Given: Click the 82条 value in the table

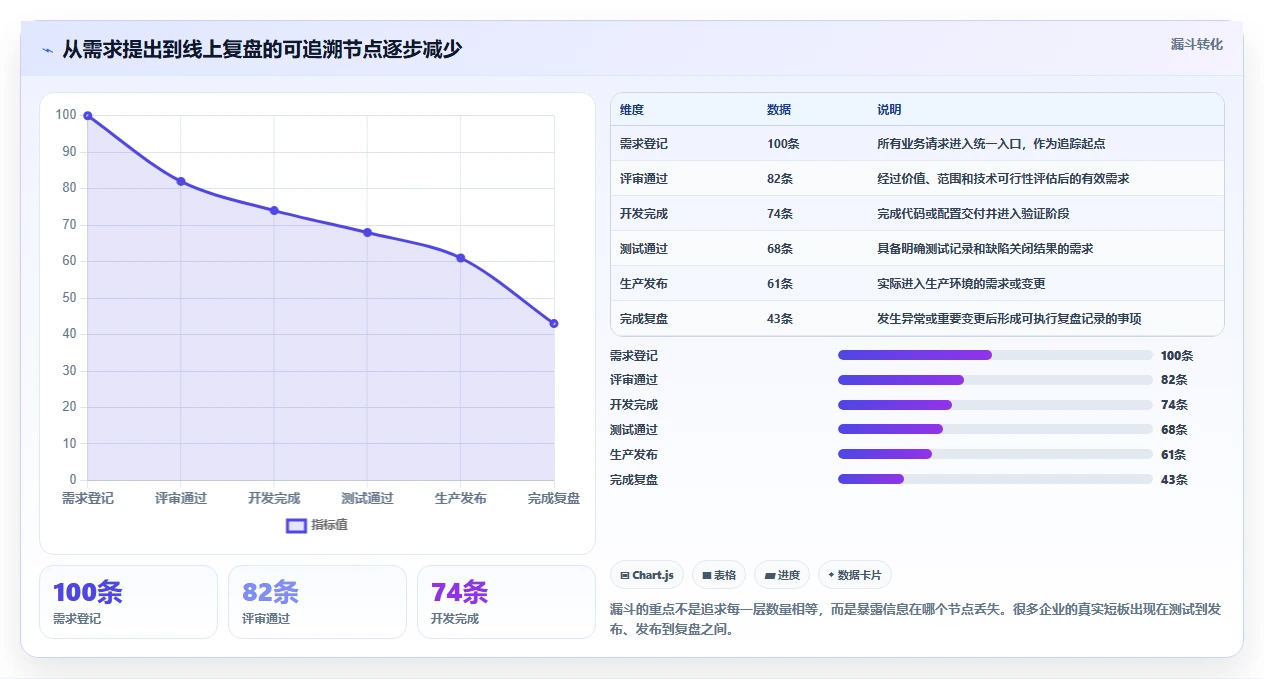Looking at the screenshot, I should 780,179.
